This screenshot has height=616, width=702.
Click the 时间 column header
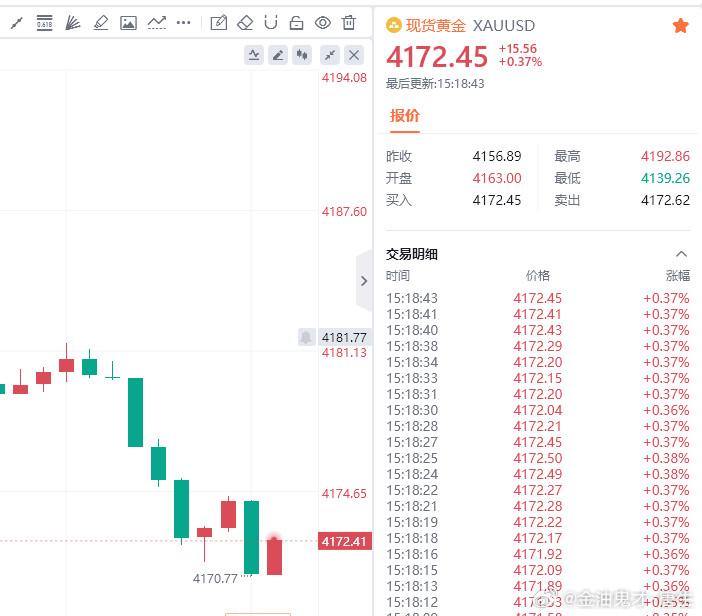point(398,275)
